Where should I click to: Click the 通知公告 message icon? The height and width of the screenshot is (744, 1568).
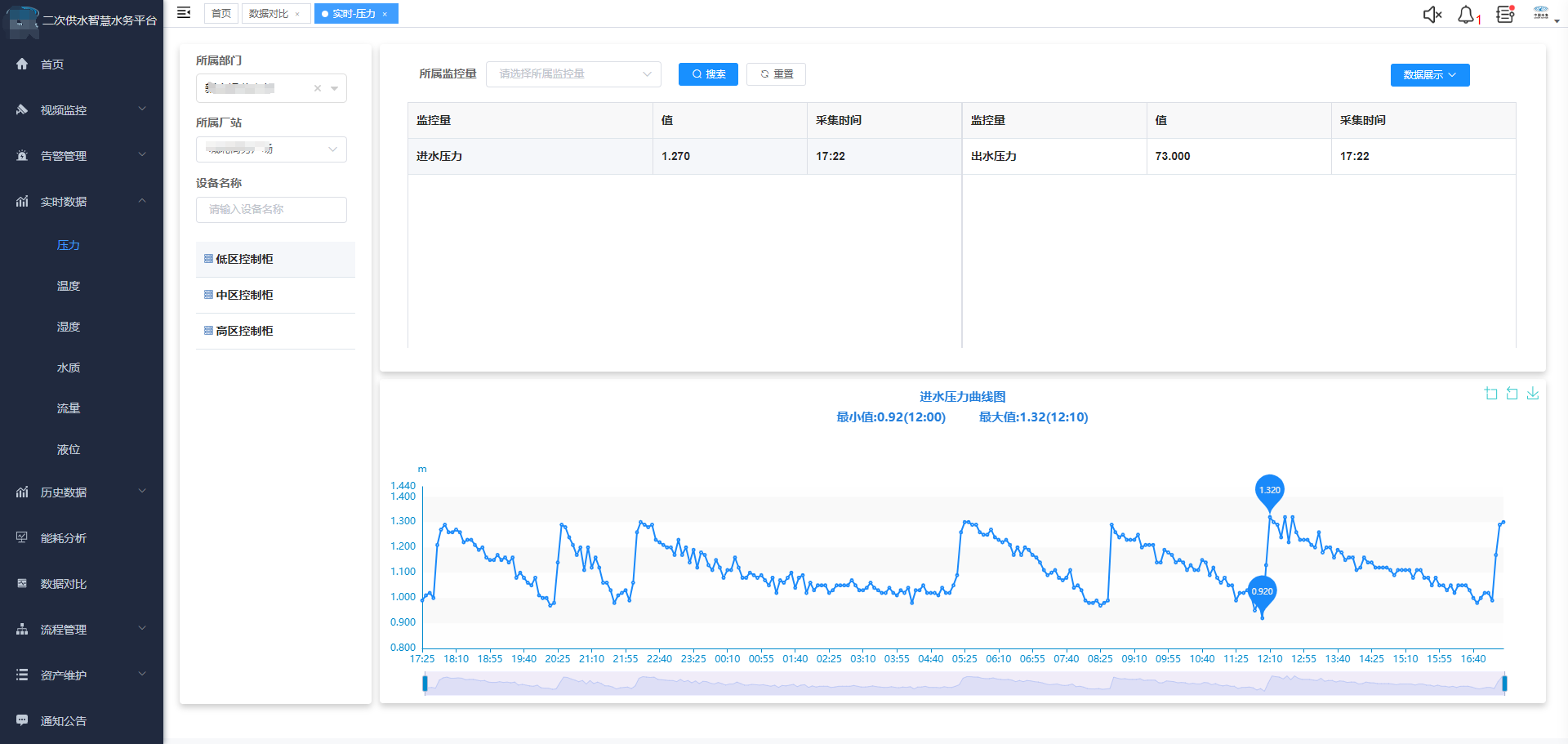click(22, 720)
